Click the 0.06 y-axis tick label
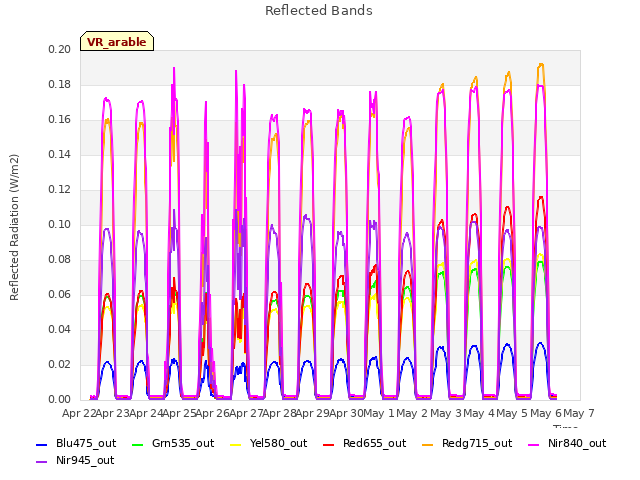 click(60, 295)
